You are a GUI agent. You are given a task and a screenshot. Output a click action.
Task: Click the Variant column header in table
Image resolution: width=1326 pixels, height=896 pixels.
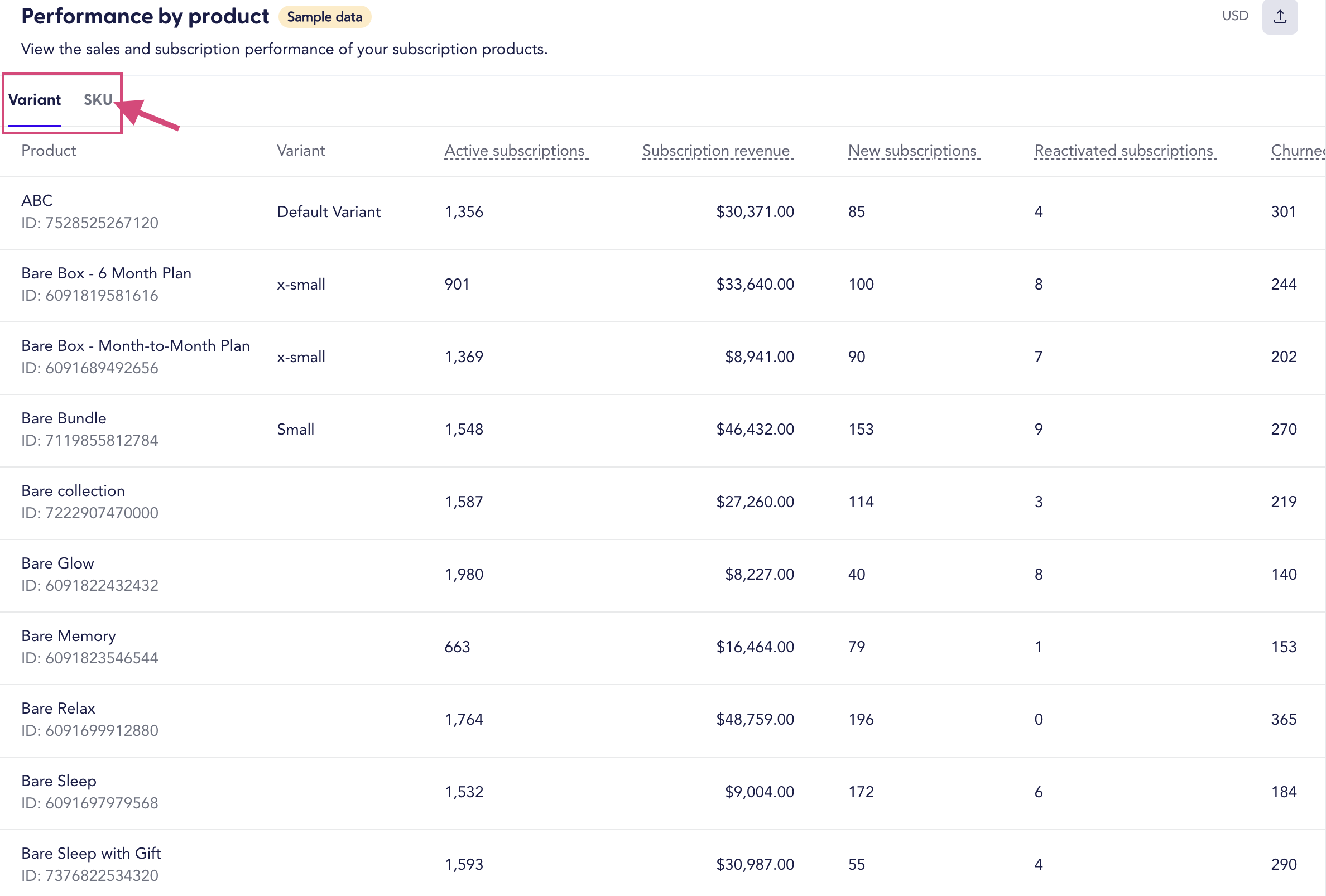(x=301, y=151)
